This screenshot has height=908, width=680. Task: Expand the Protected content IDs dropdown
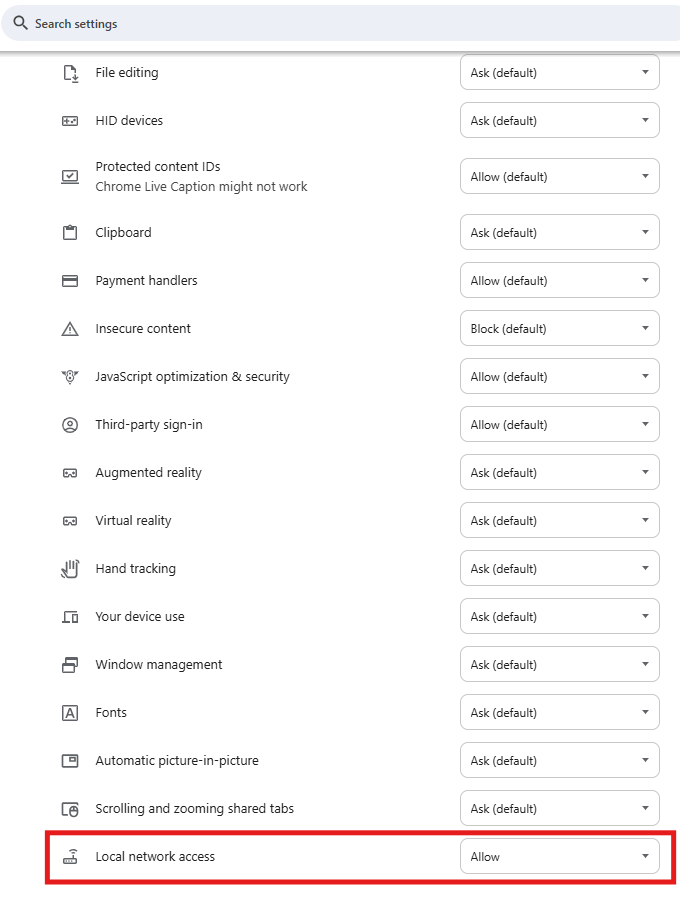pos(559,177)
